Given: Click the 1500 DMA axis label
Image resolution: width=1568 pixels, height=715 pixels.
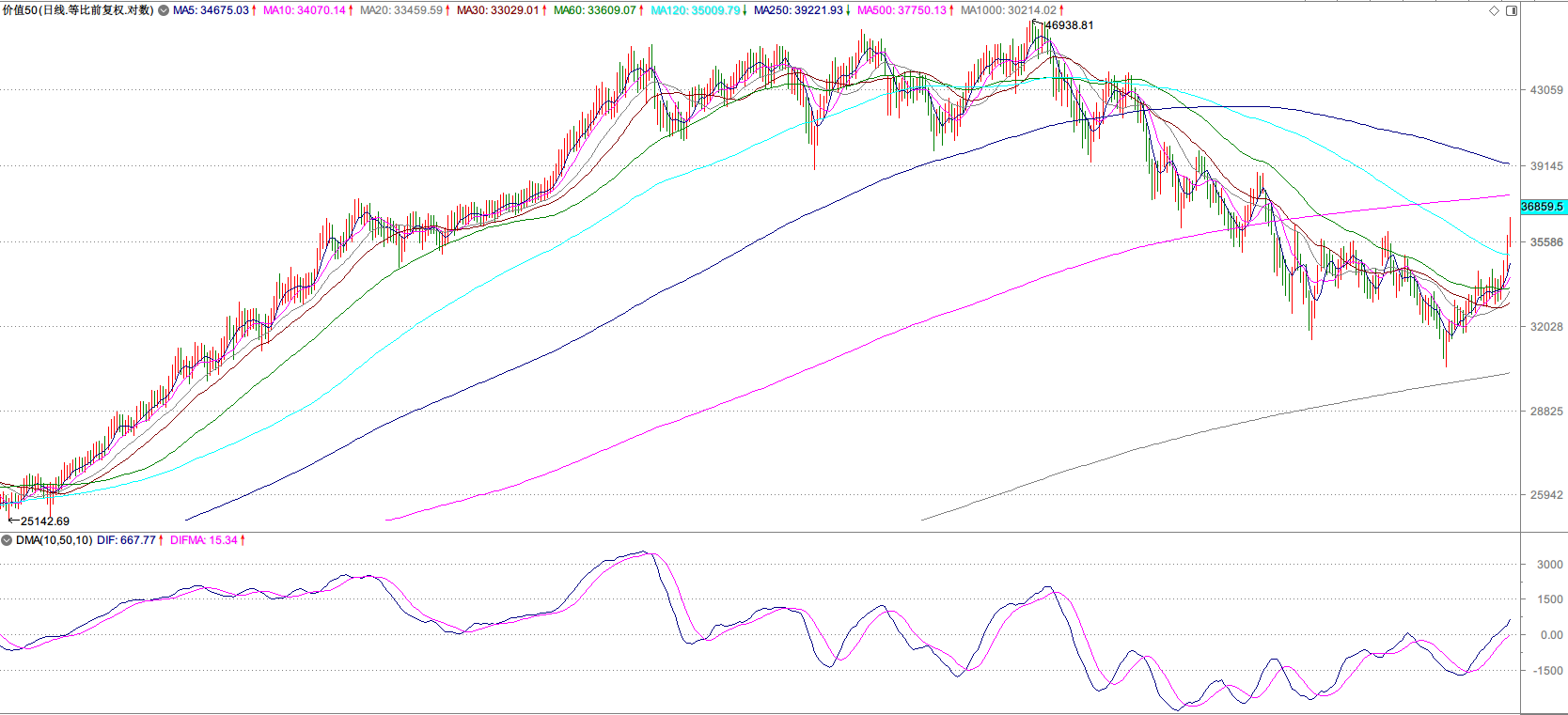Looking at the screenshot, I should click(x=1550, y=599).
